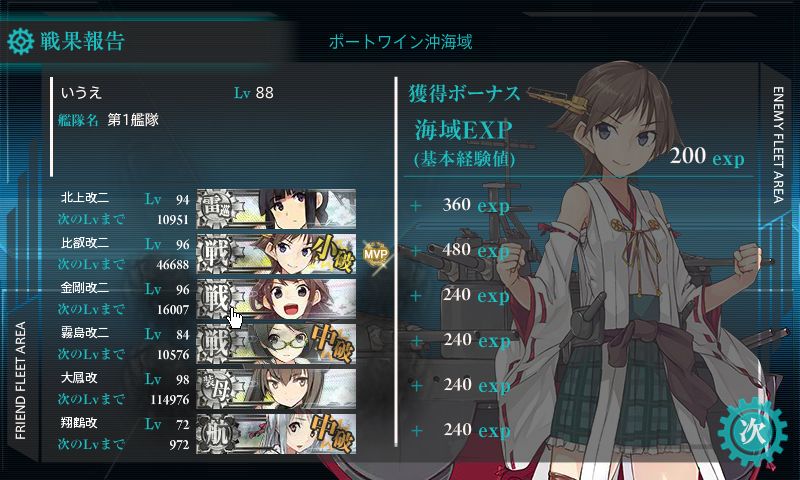Select 翔鶴改 ship banner

(x=276, y=434)
